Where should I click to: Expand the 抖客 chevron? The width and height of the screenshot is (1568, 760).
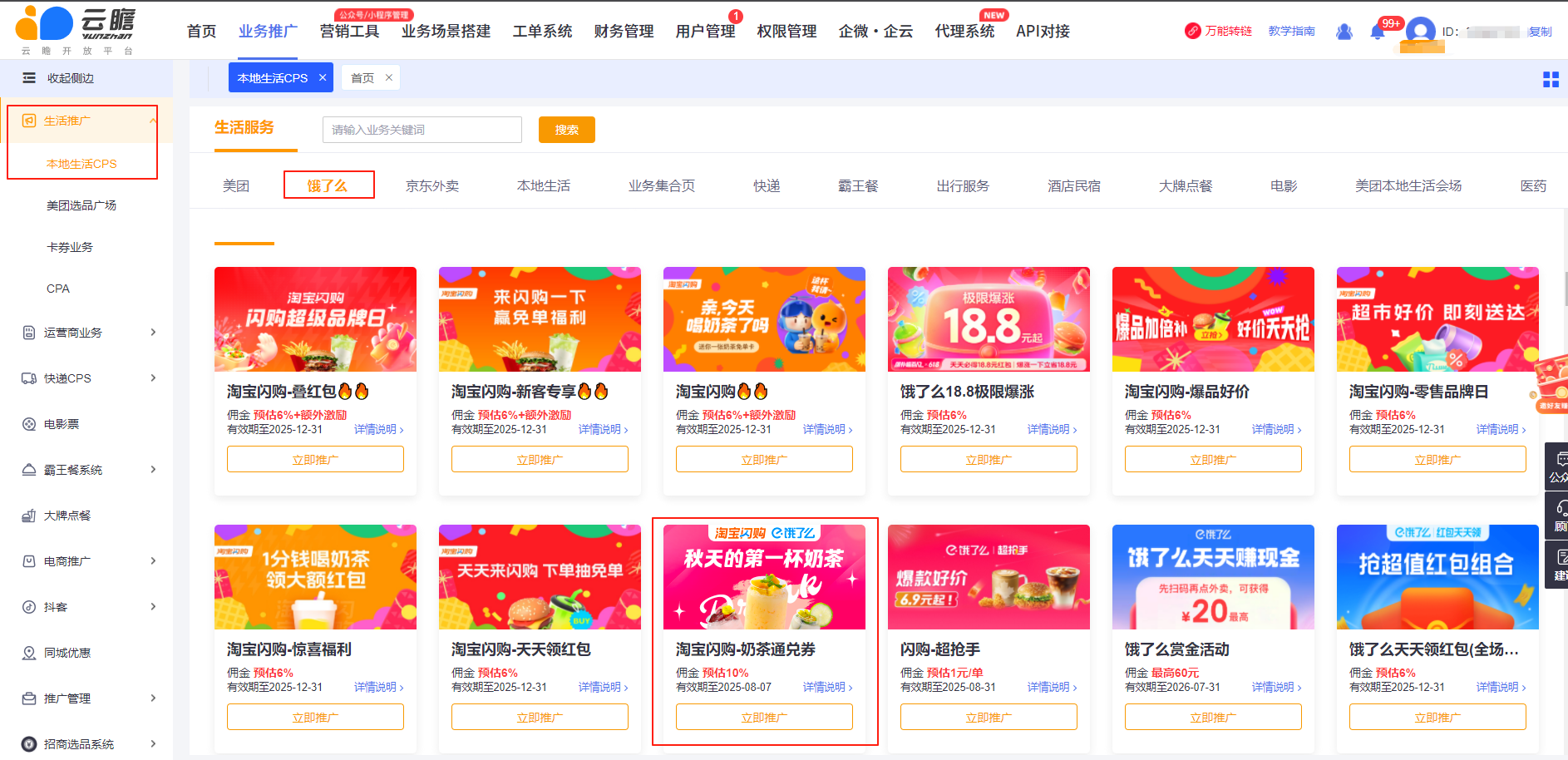[x=153, y=607]
